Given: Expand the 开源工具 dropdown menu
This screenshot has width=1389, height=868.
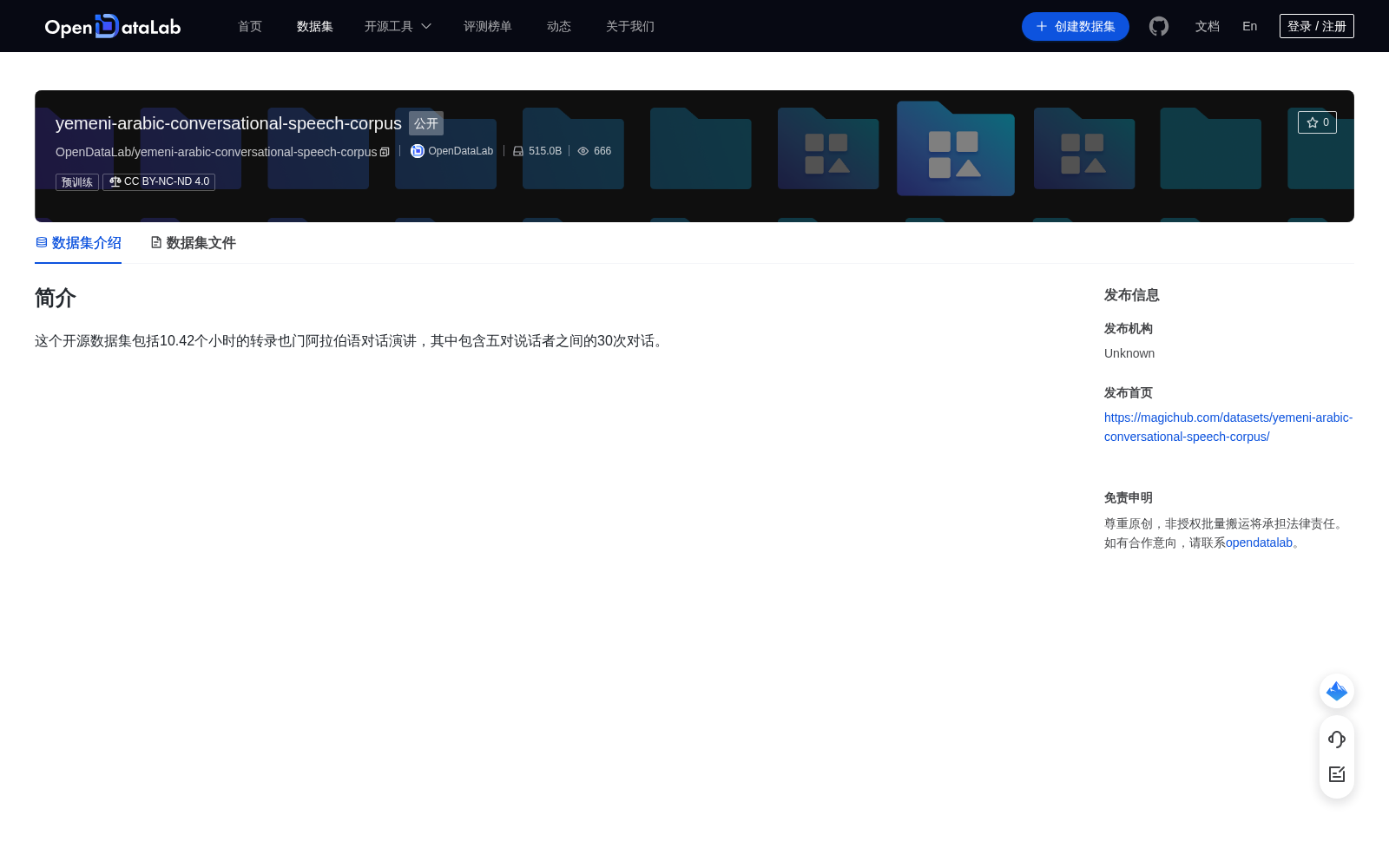Looking at the screenshot, I should point(398,26).
